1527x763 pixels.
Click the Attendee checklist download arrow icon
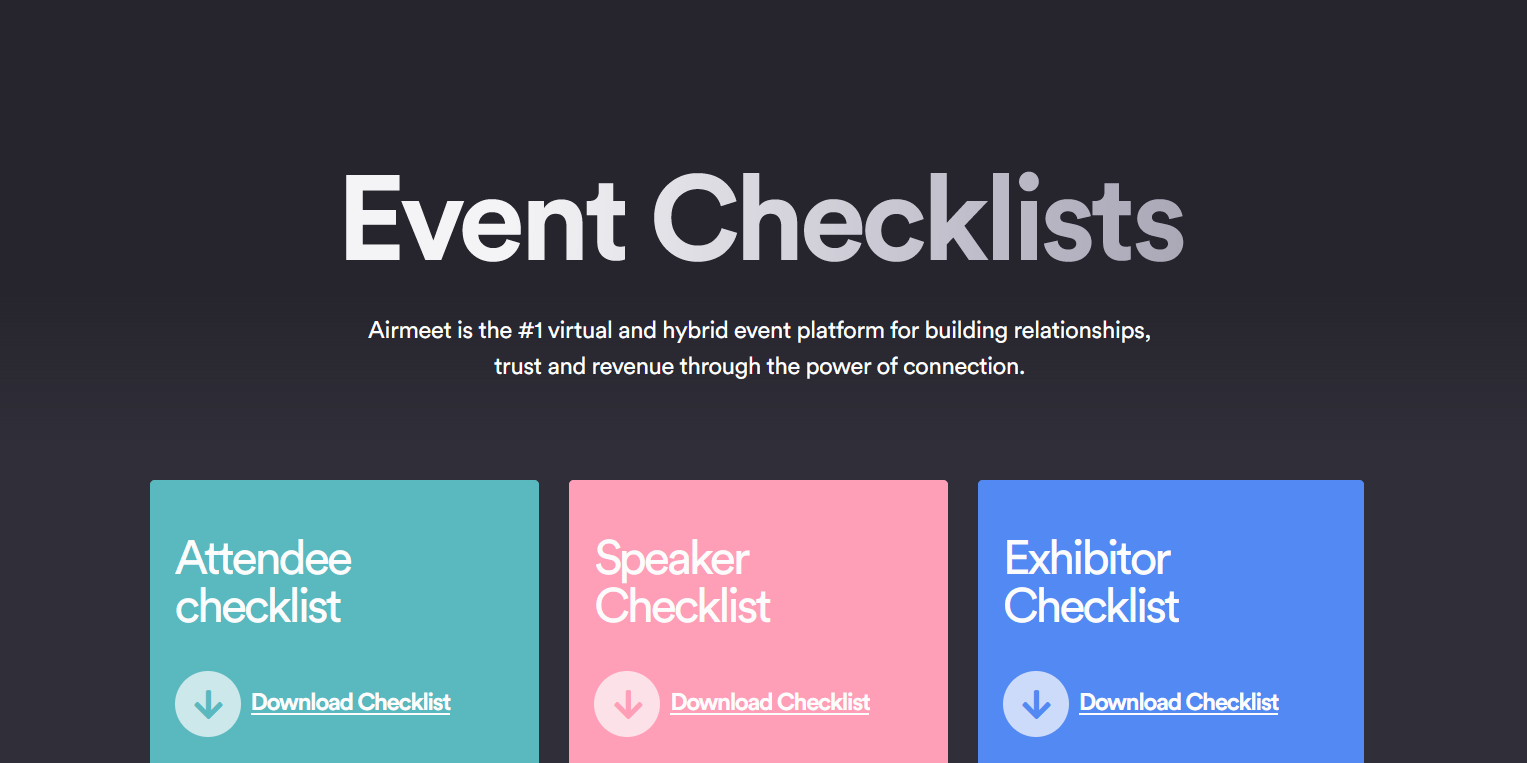pyautogui.click(x=208, y=704)
